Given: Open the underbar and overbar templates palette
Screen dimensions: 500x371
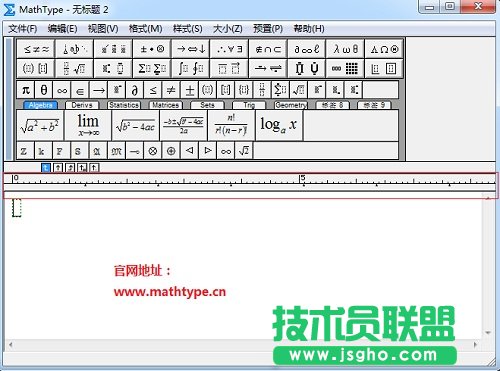Looking at the screenshot, I should (229, 69).
